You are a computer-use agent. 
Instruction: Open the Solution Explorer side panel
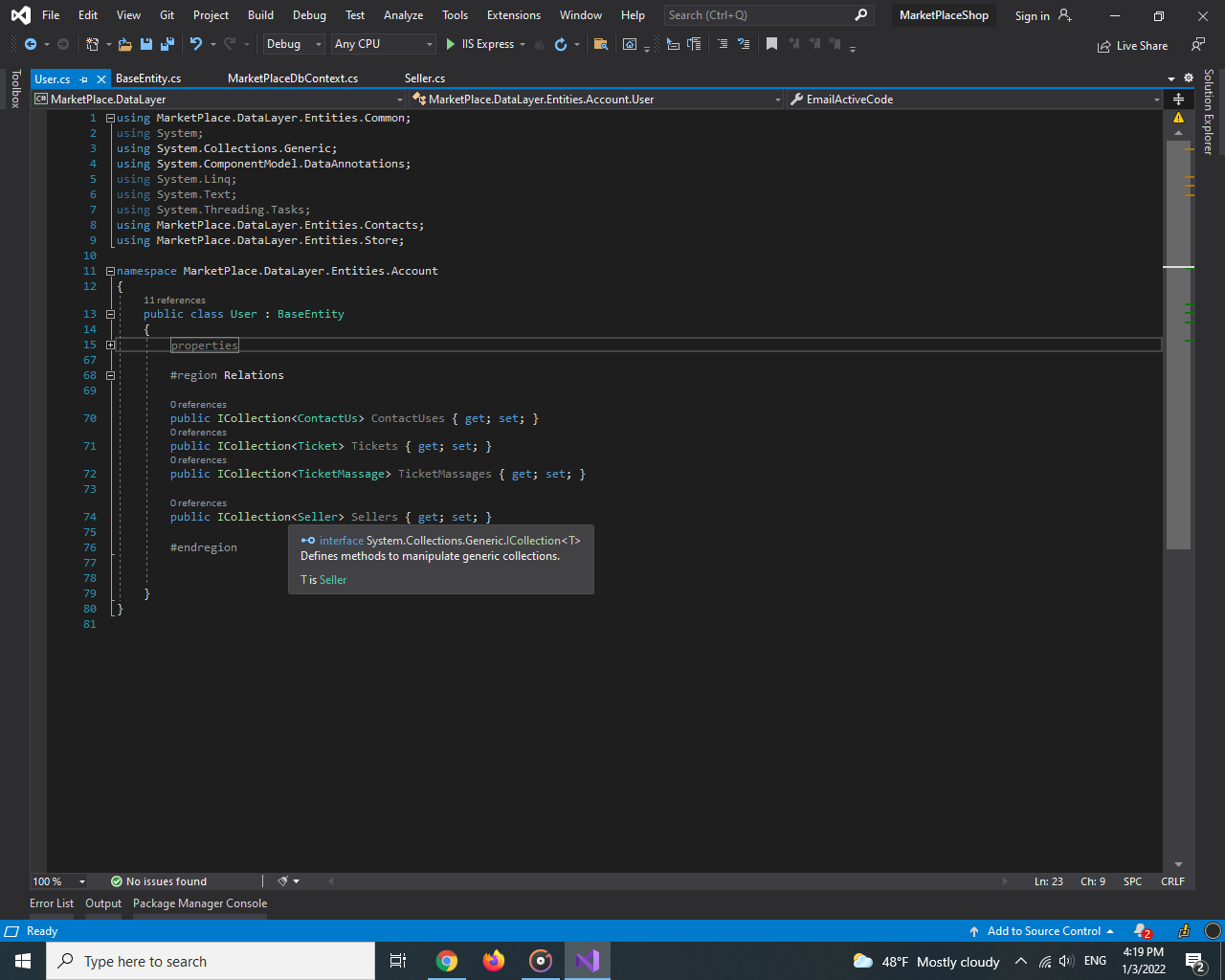(x=1209, y=112)
